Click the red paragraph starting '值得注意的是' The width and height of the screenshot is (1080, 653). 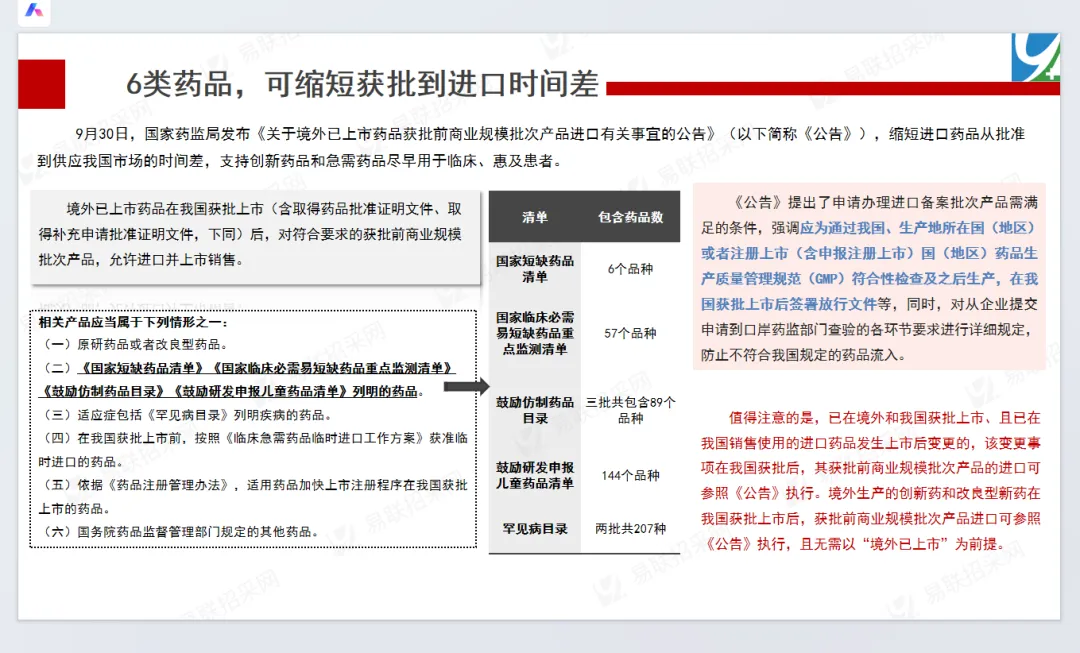pyautogui.click(x=871, y=481)
